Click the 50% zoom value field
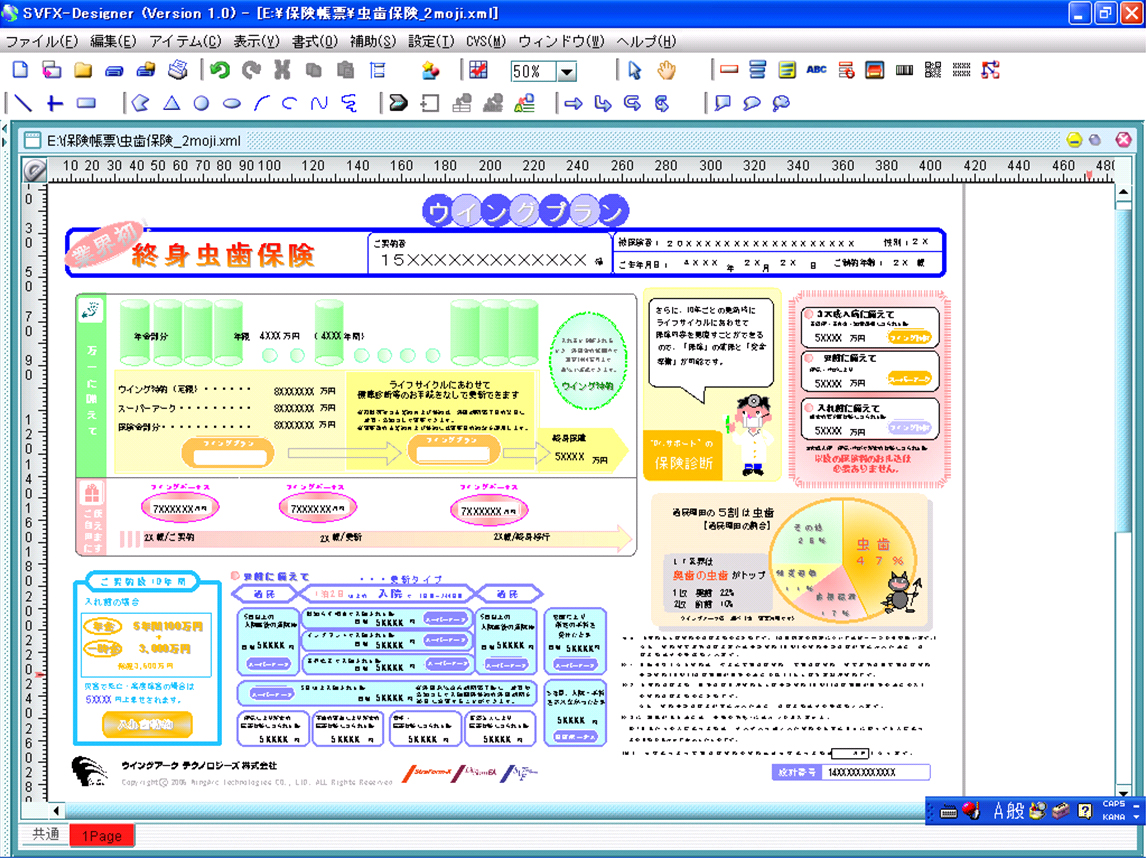This screenshot has width=1146, height=858. (534, 72)
